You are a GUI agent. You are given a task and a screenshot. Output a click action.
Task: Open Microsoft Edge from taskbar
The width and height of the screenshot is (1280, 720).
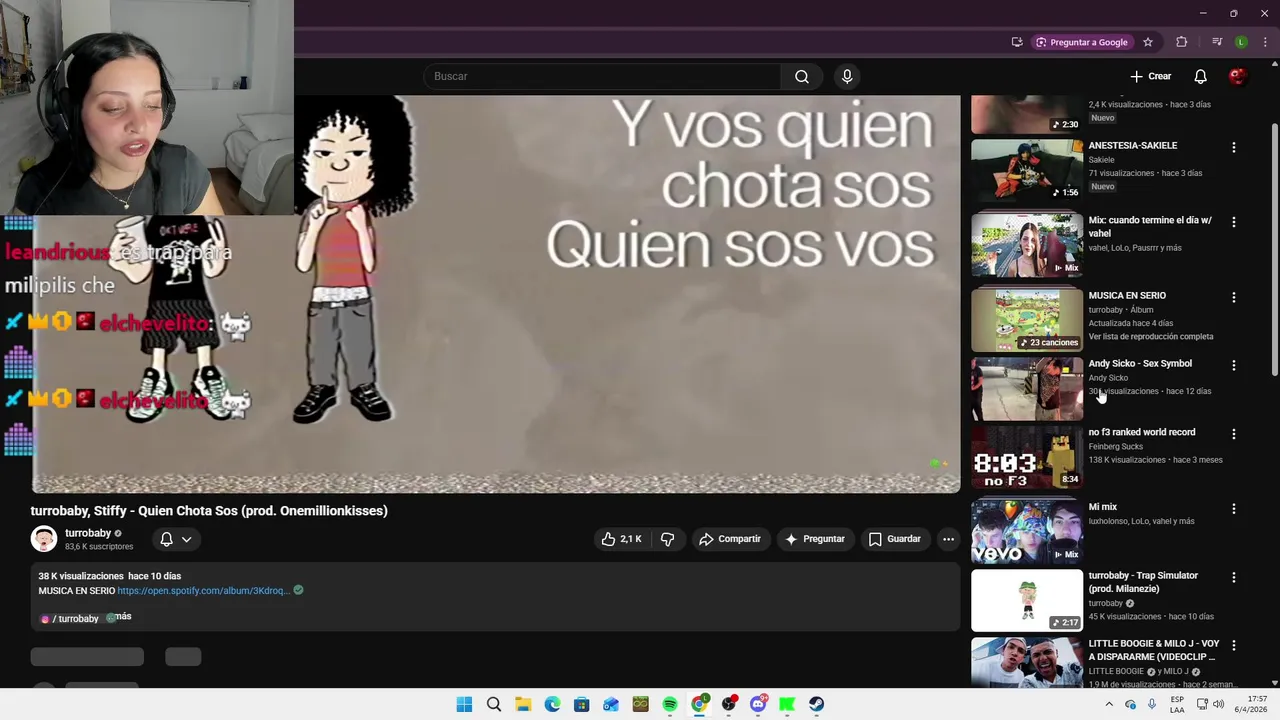tap(552, 704)
